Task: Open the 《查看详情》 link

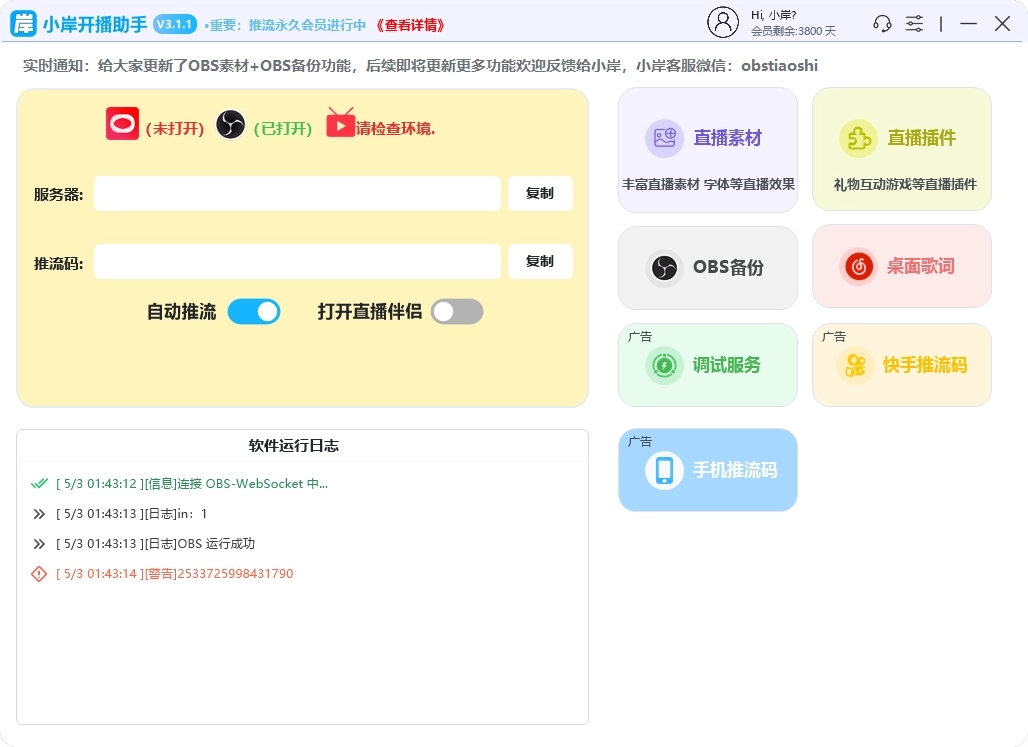Action: click(411, 25)
